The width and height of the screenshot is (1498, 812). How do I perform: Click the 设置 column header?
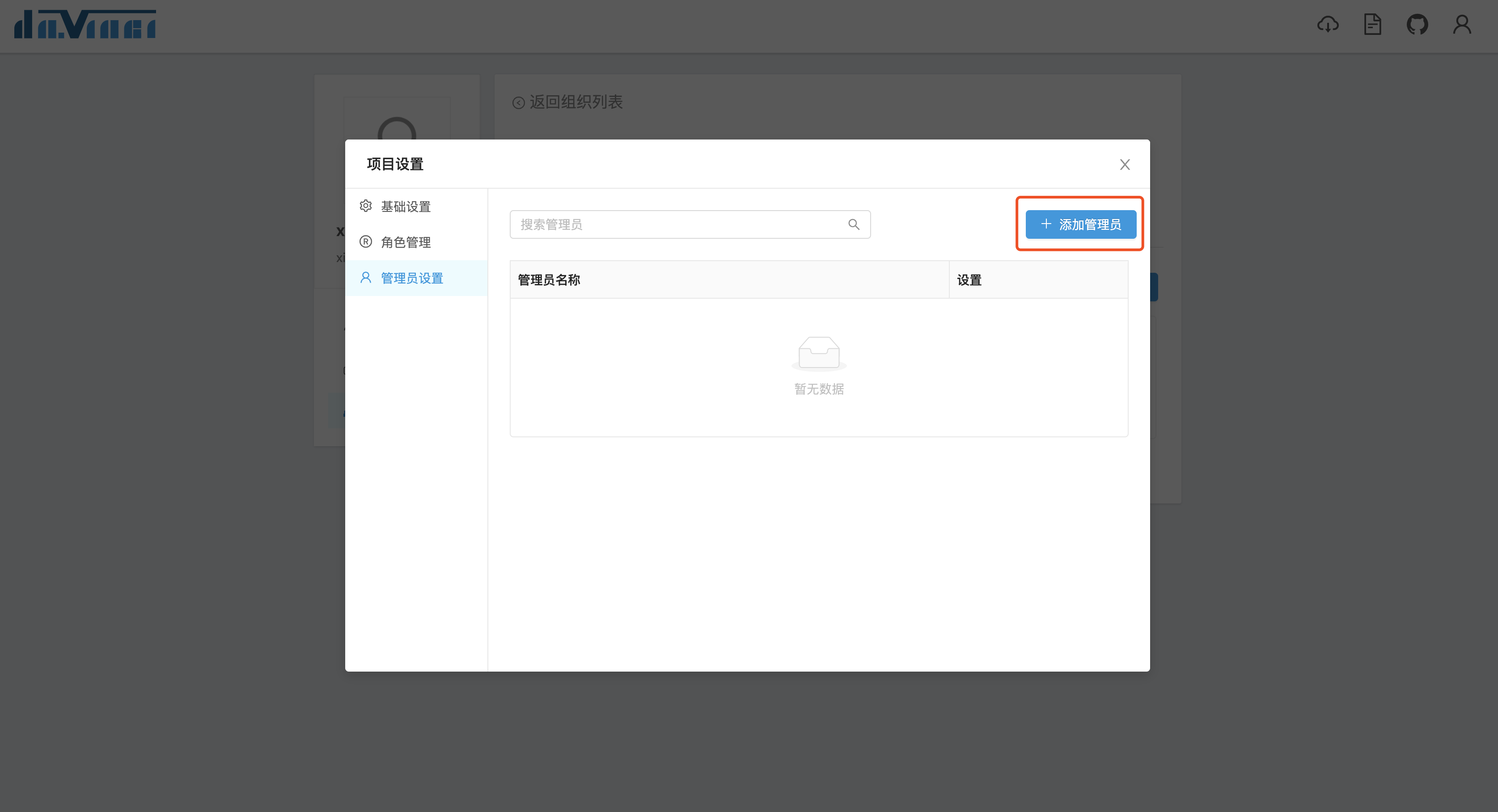tap(969, 280)
